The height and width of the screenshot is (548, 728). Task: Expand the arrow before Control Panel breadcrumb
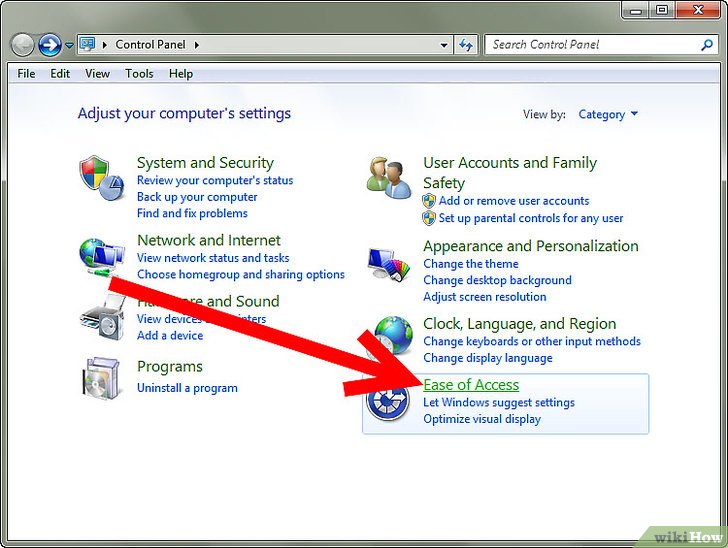104,45
